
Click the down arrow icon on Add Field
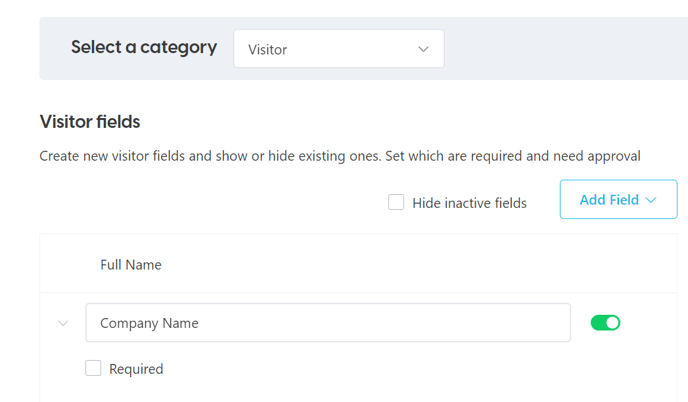[651, 200]
